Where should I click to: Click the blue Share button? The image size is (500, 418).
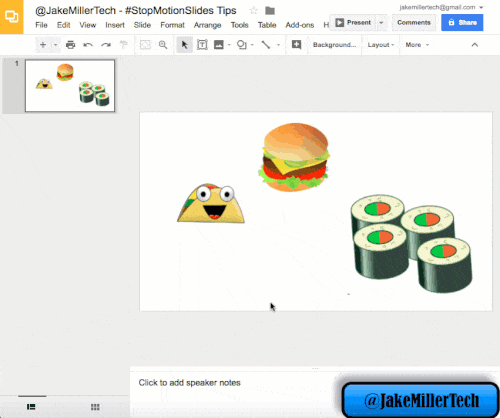462,23
